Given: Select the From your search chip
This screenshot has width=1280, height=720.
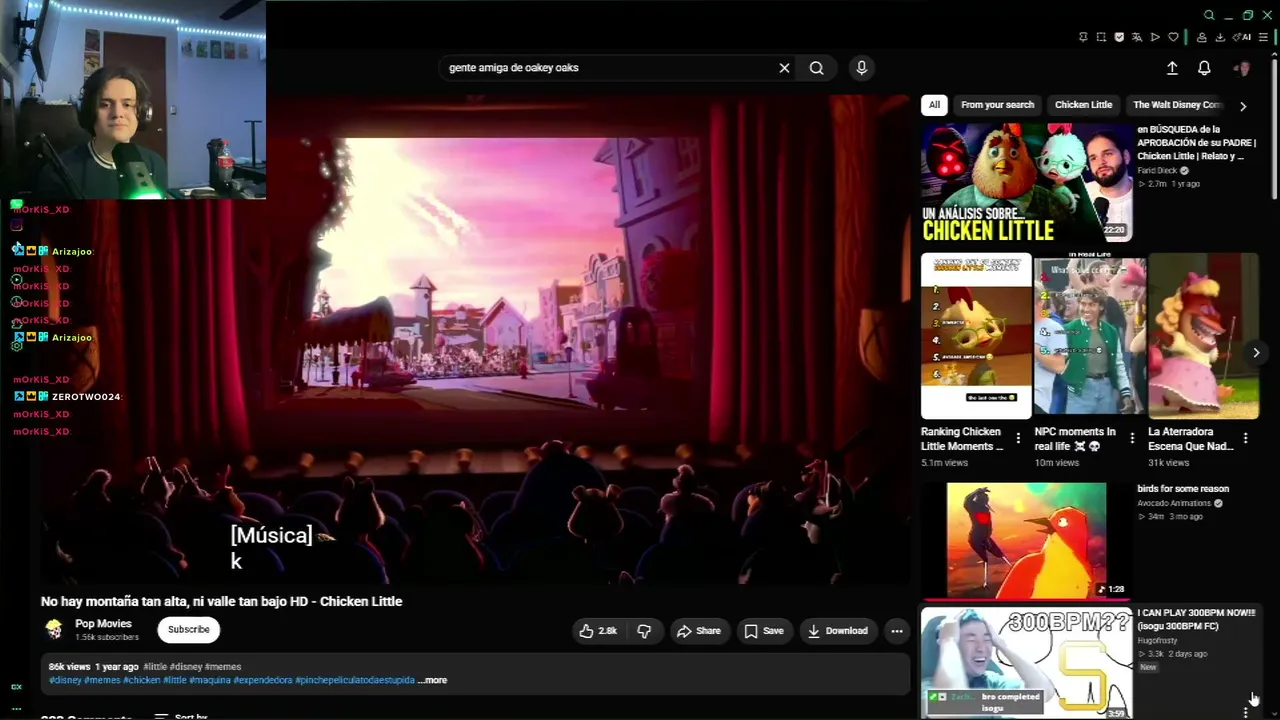Looking at the screenshot, I should 997,105.
